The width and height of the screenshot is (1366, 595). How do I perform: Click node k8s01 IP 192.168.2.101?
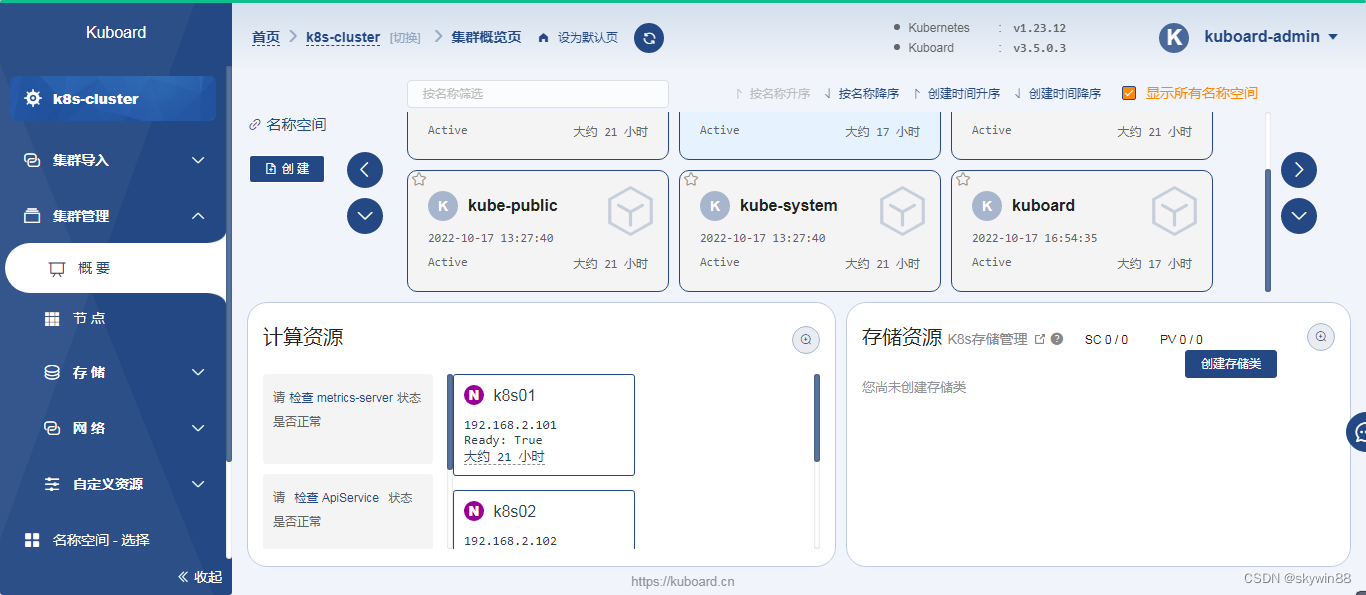[510, 425]
